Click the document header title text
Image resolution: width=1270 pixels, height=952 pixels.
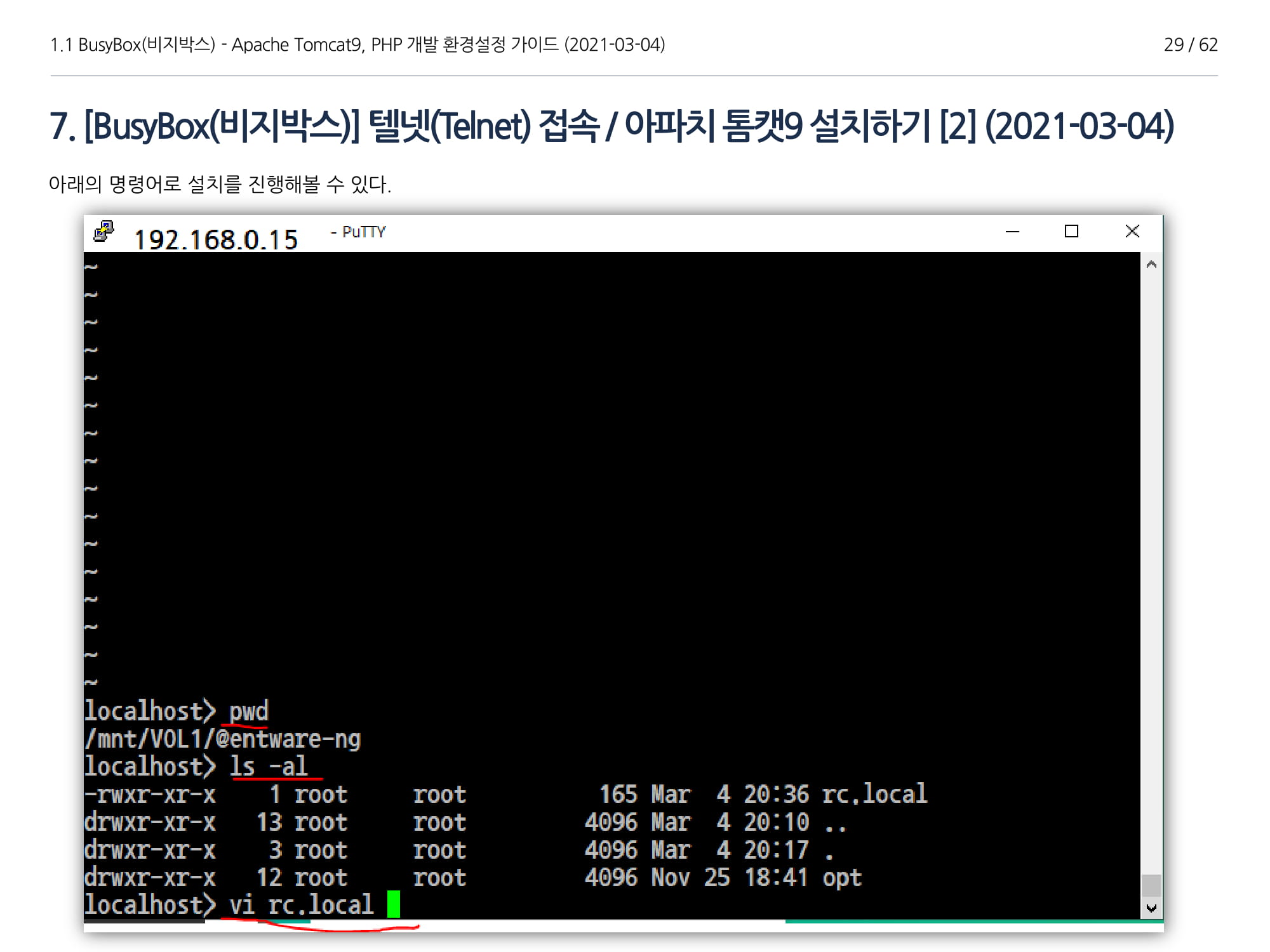[358, 44]
